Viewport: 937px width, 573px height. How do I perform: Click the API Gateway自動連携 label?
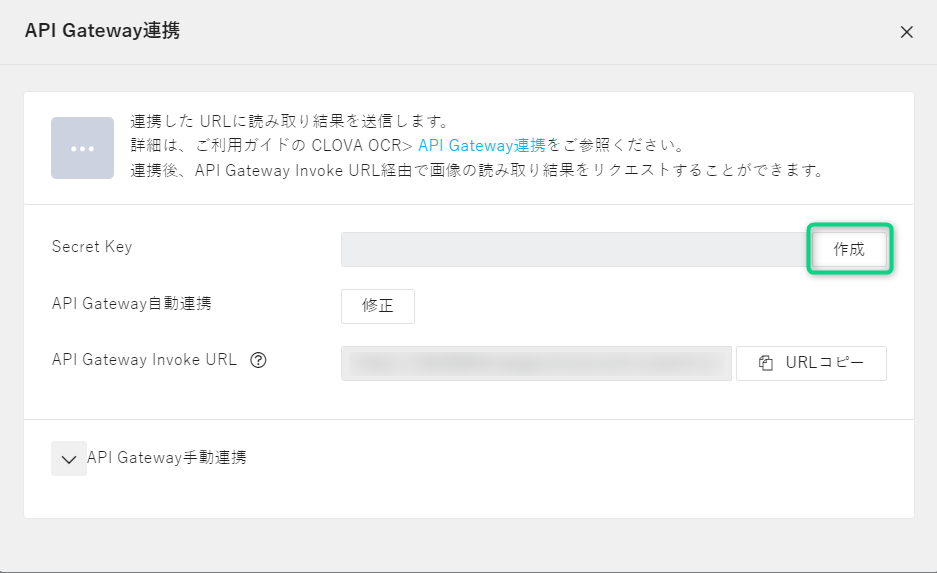pyautogui.click(x=131, y=304)
